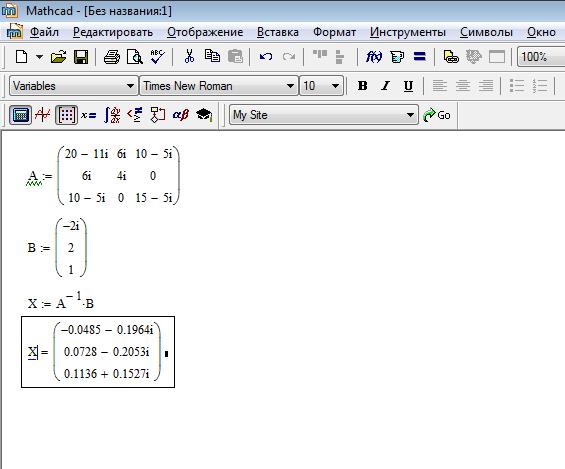Click the result value 0.0728 - 0.2053i
This screenshot has width=565, height=469.
(106, 352)
